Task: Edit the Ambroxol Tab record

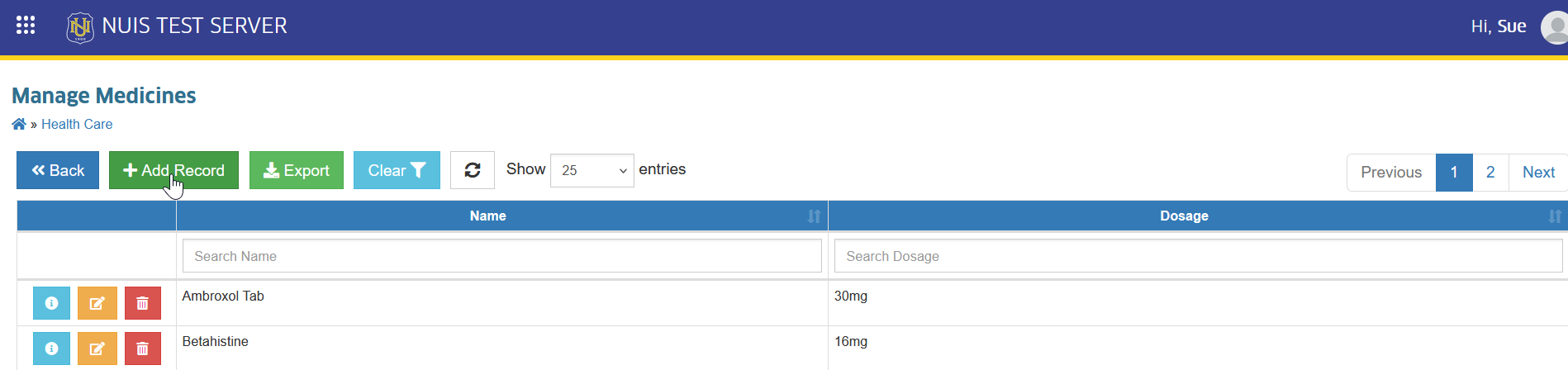Action: tap(97, 303)
